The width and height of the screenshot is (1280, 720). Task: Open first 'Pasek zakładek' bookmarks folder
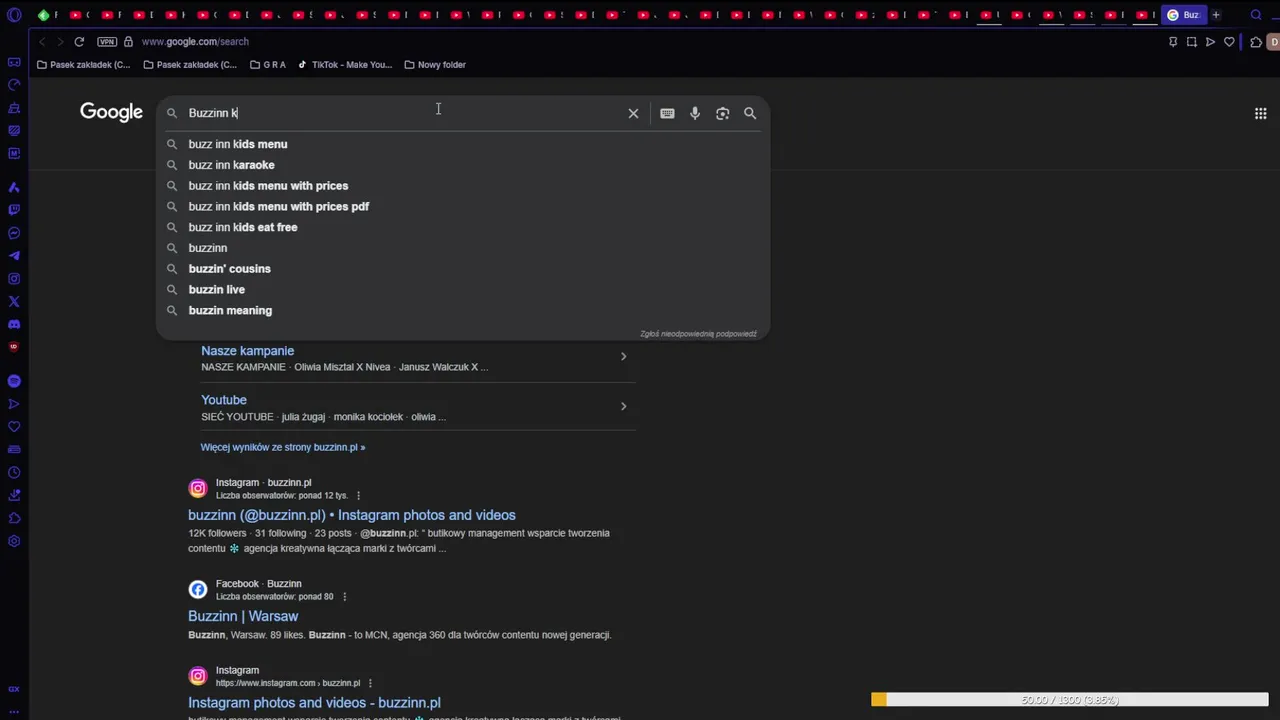coord(83,65)
